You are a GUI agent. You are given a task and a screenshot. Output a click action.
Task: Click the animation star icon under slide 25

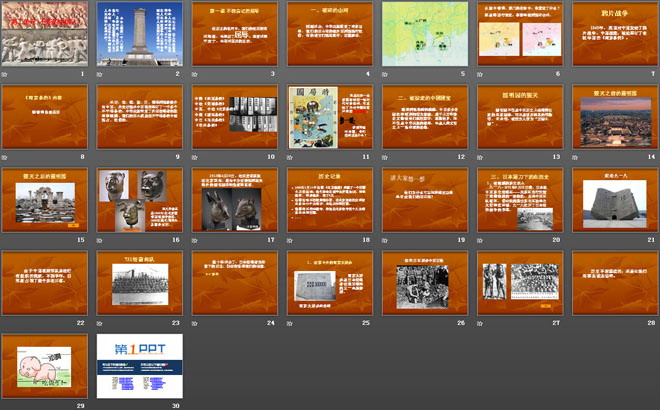[290, 323]
